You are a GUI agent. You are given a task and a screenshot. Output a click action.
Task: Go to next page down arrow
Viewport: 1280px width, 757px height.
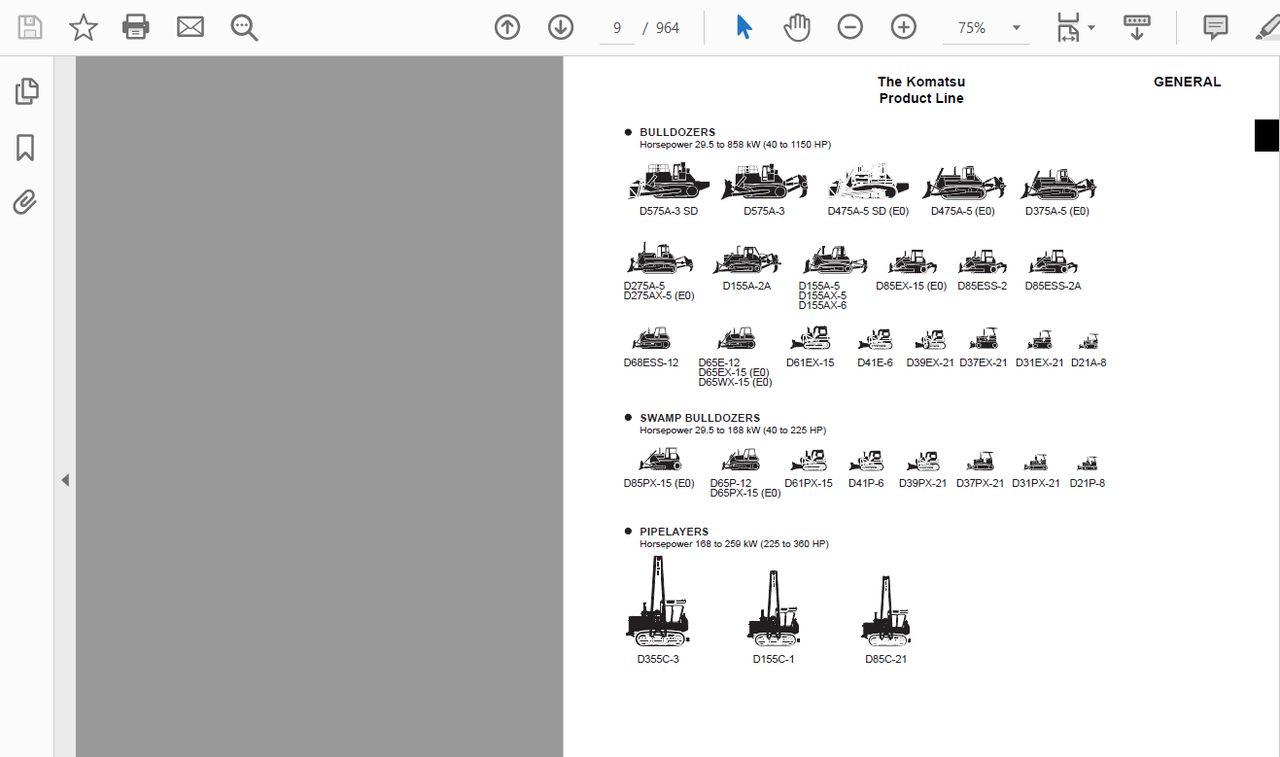pos(561,28)
